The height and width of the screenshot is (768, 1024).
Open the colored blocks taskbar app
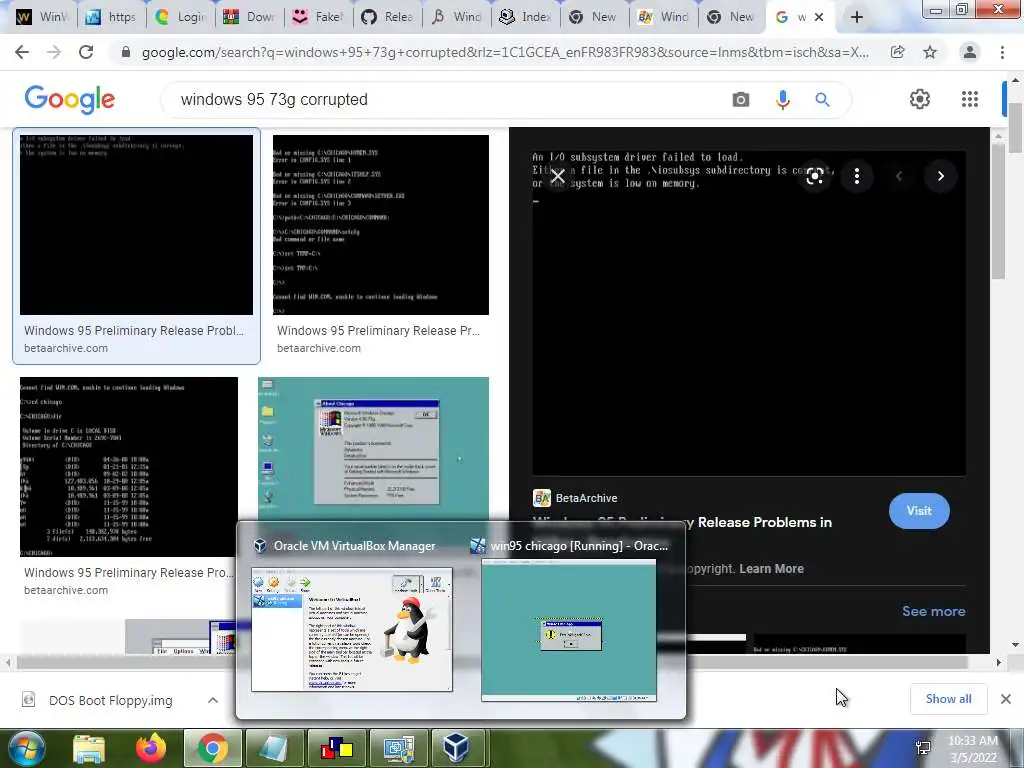pos(337,748)
